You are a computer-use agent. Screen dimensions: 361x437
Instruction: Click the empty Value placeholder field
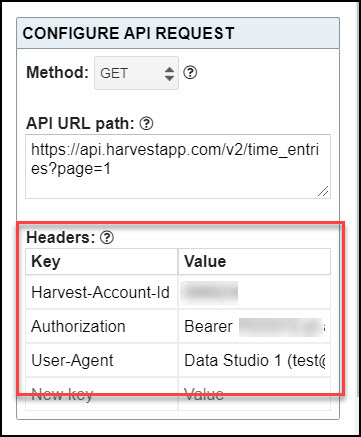click(254, 394)
